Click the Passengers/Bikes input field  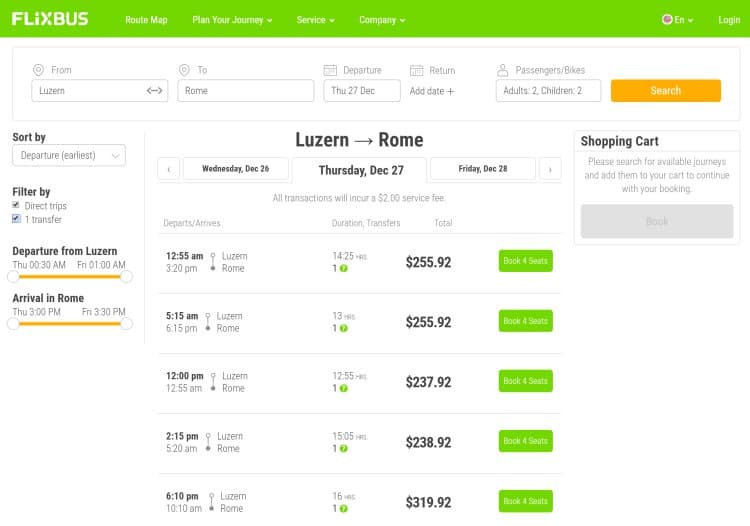click(549, 91)
